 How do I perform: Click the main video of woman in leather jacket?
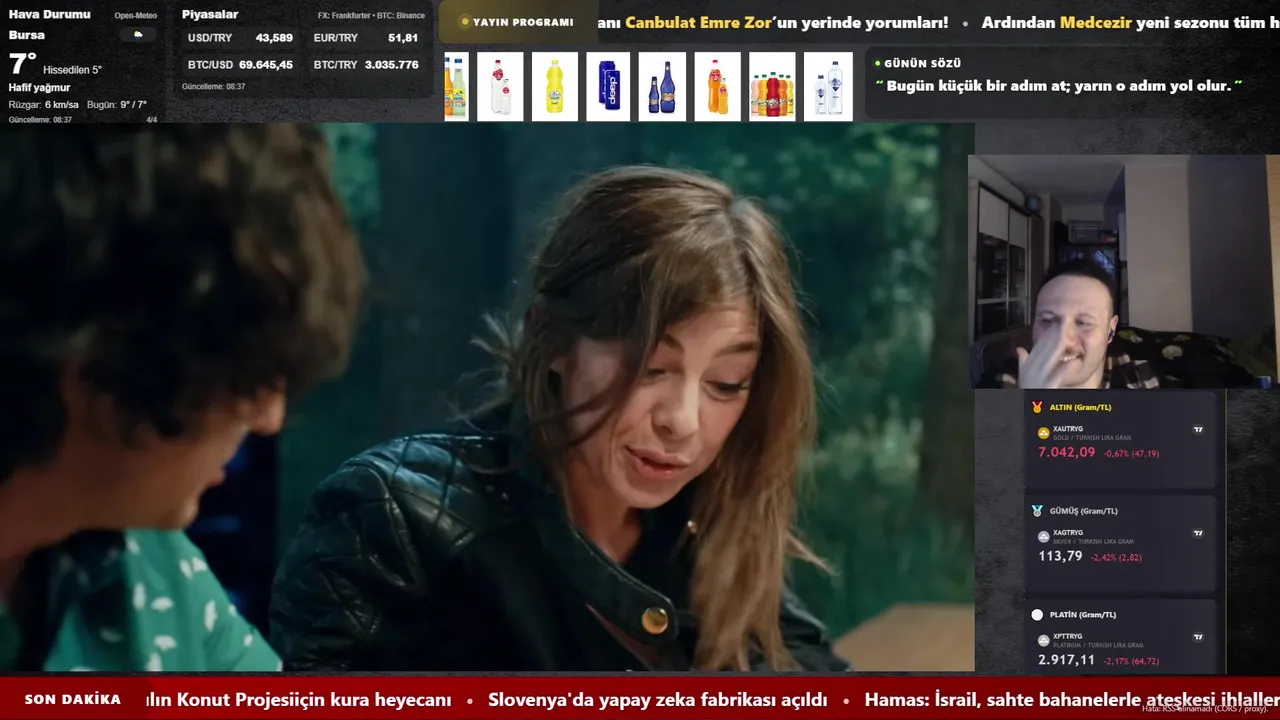[487, 397]
